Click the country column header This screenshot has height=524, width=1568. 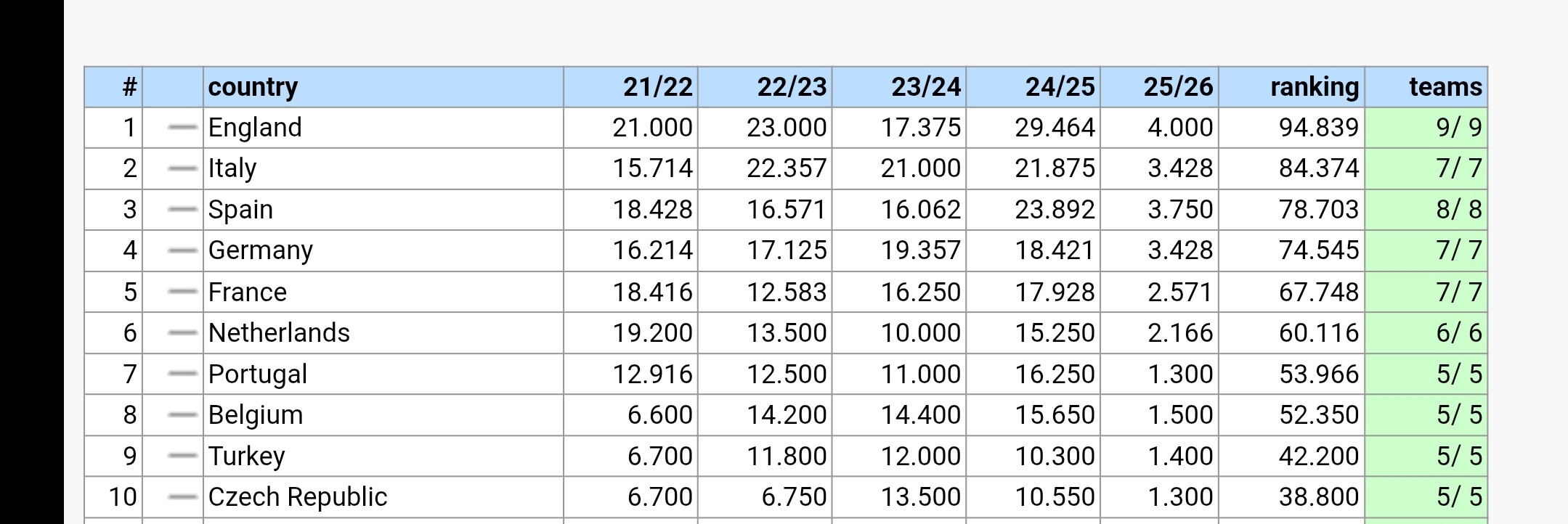point(253,87)
